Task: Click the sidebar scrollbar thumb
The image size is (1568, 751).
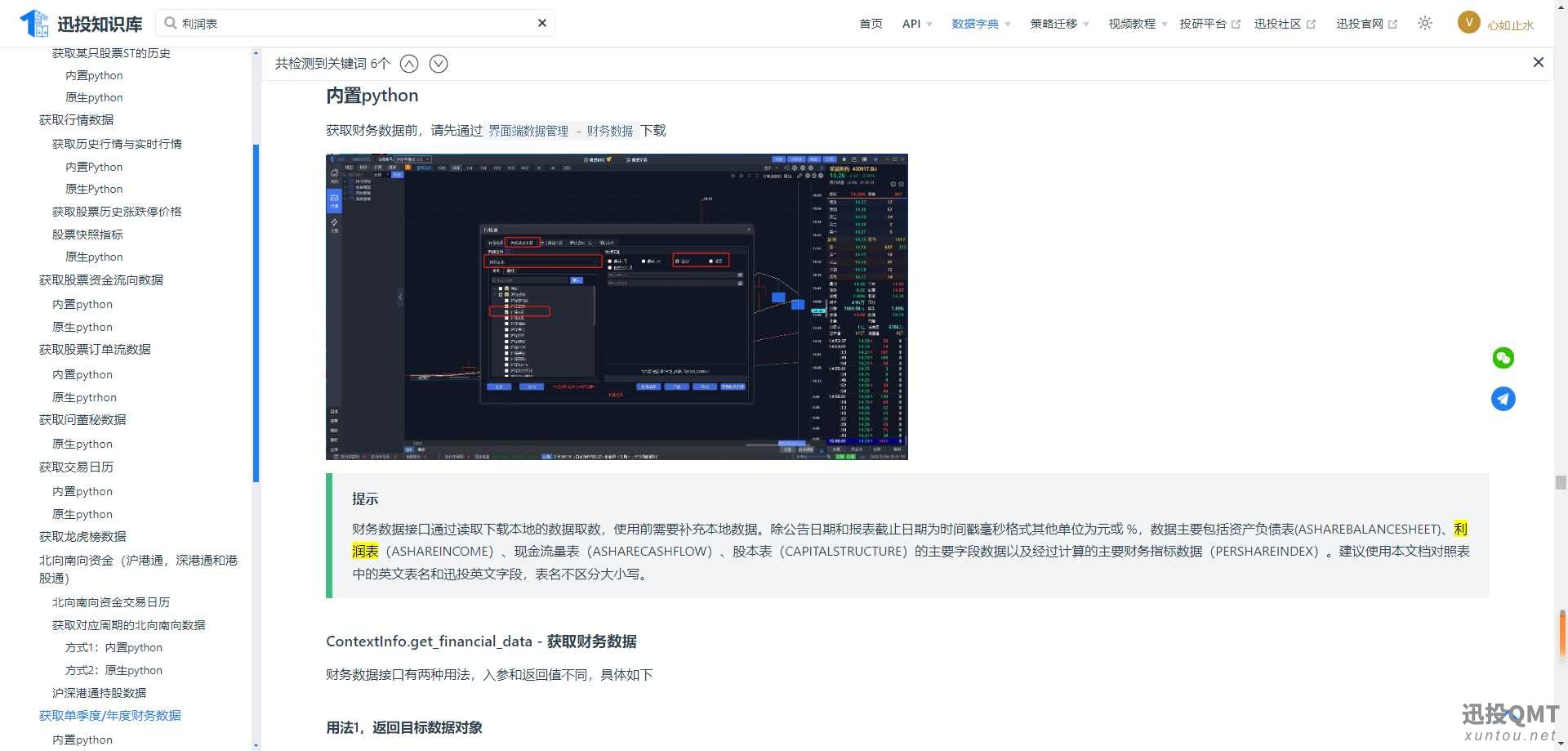Action: [x=256, y=313]
